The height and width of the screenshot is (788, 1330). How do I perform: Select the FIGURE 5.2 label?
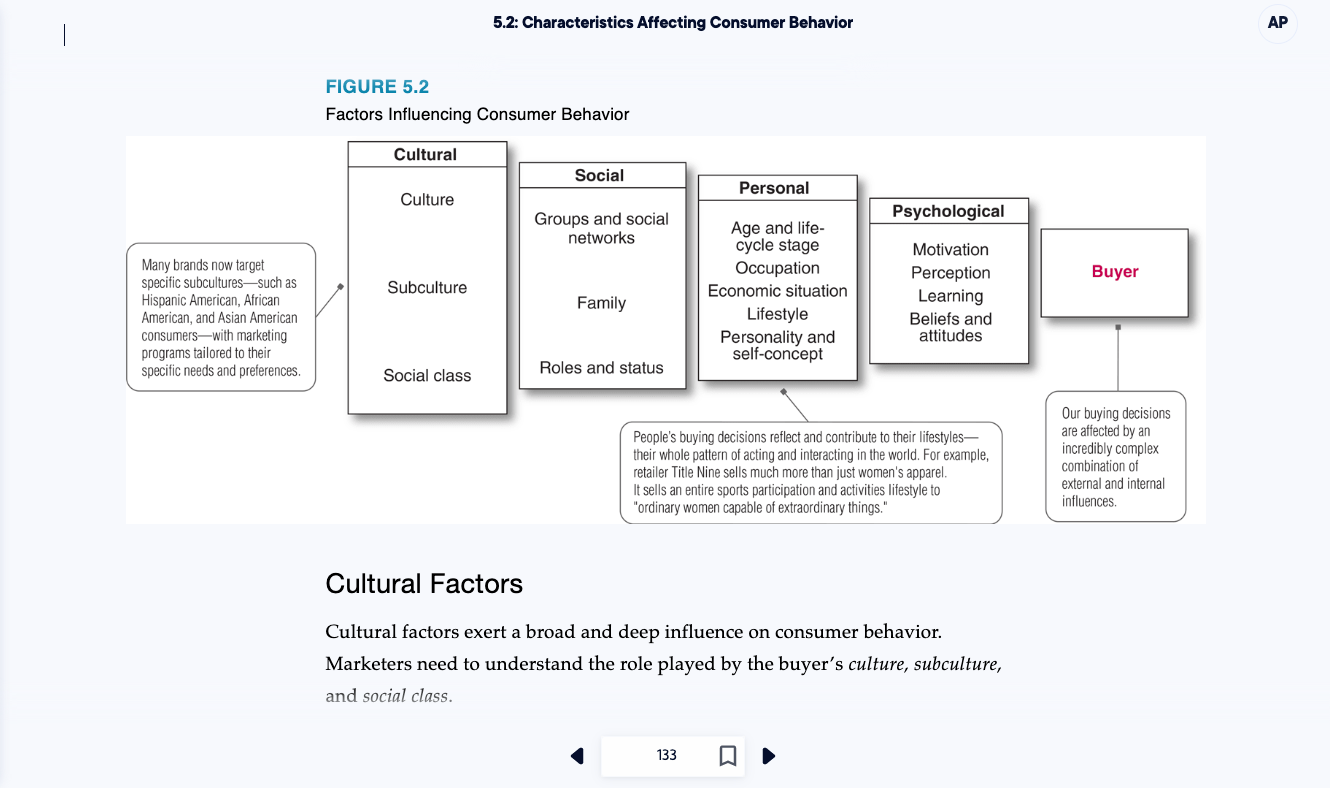pyautogui.click(x=377, y=87)
